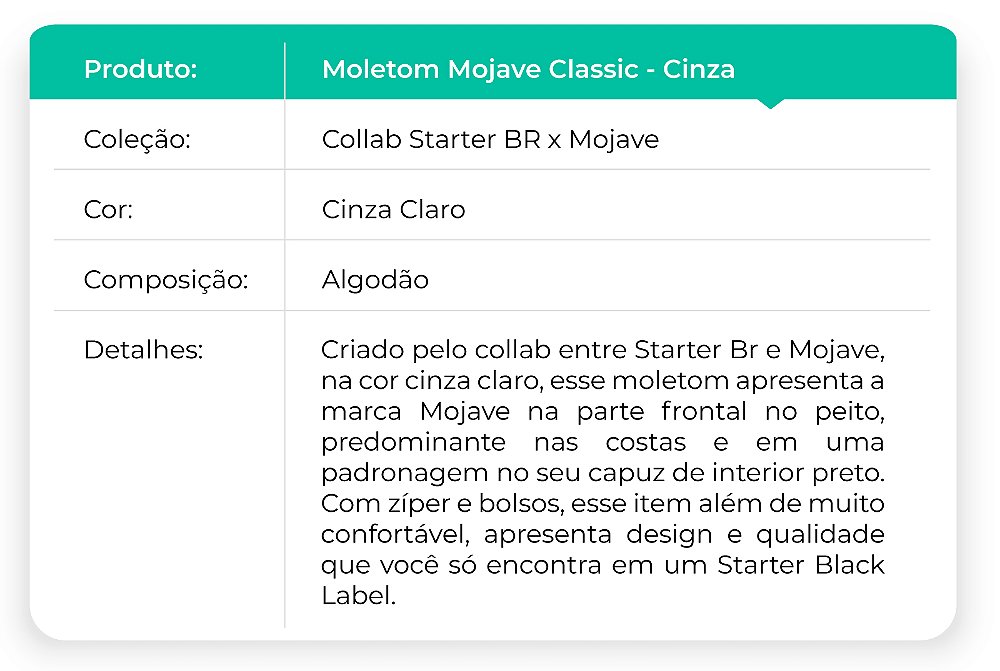Select the "Cor:" row label

point(108,210)
